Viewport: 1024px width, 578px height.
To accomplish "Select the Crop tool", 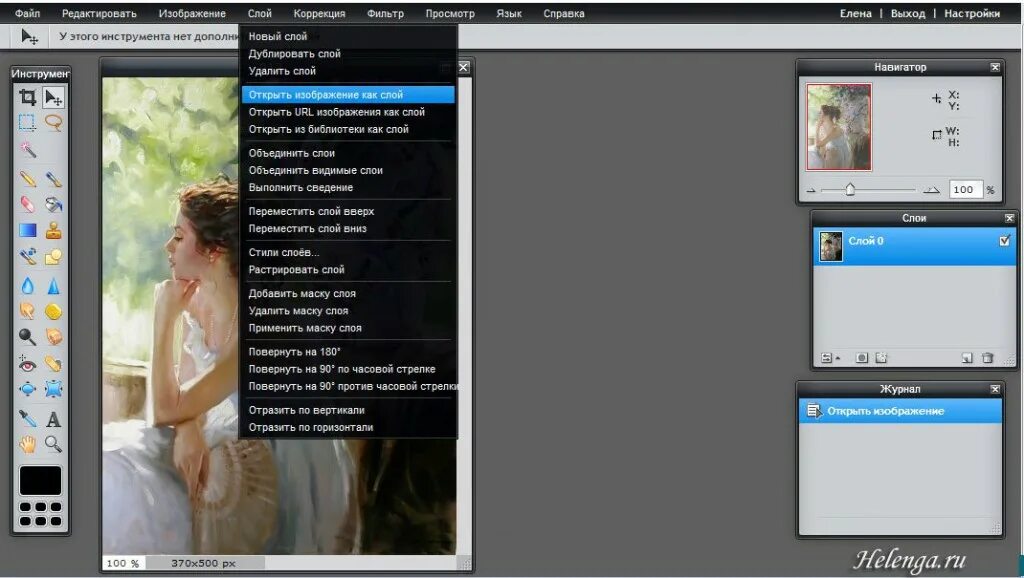I will pos(27,97).
